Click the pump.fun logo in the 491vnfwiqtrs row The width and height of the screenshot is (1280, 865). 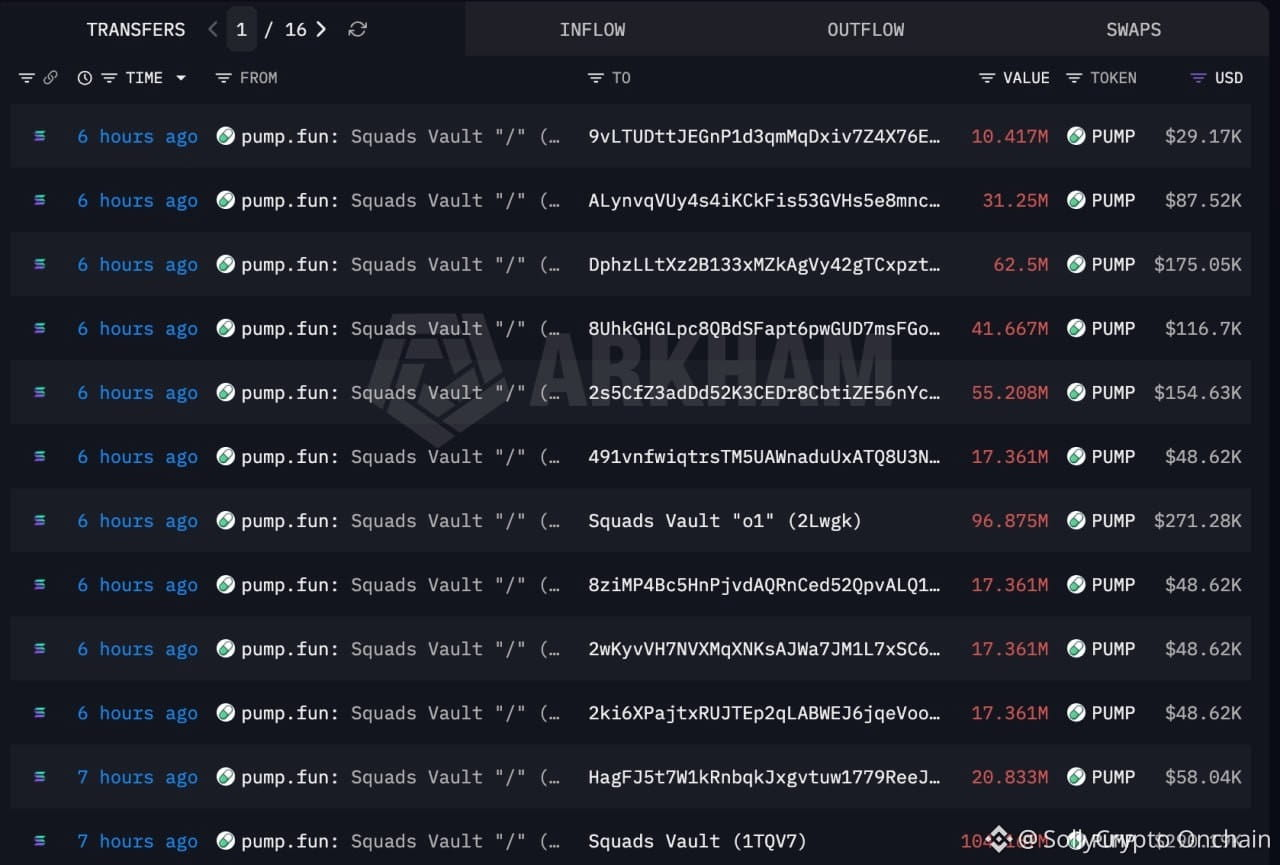pyautogui.click(x=226, y=456)
